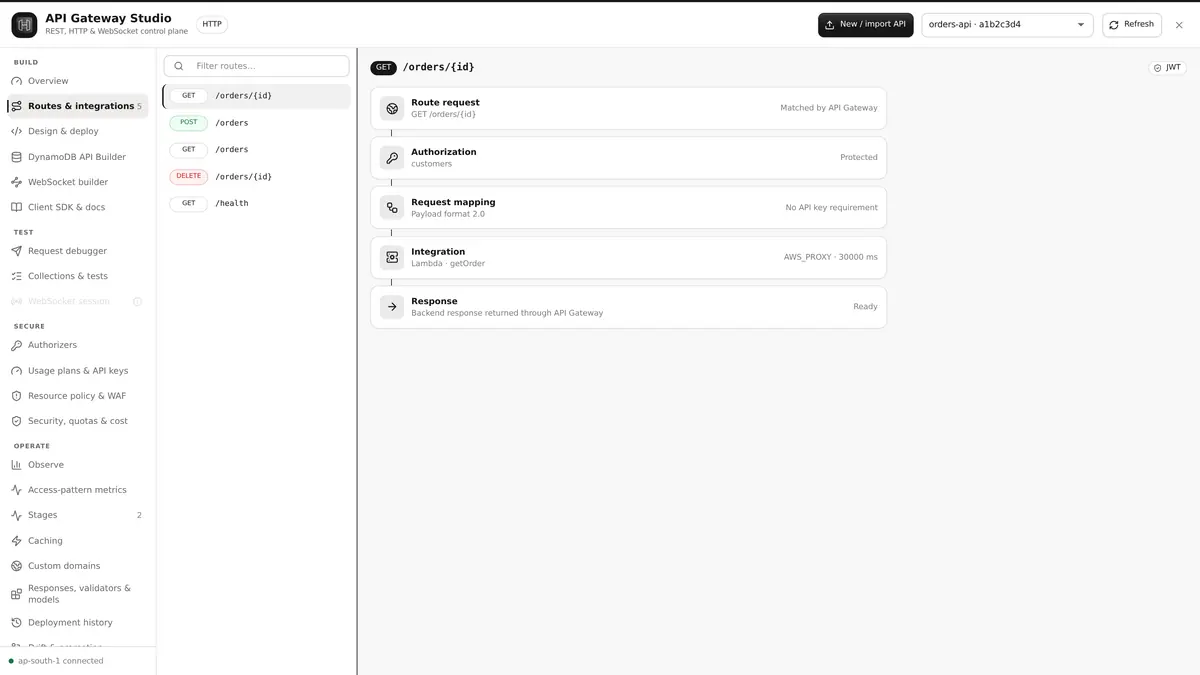
Task: Click the JWT badge button
Action: (1167, 68)
